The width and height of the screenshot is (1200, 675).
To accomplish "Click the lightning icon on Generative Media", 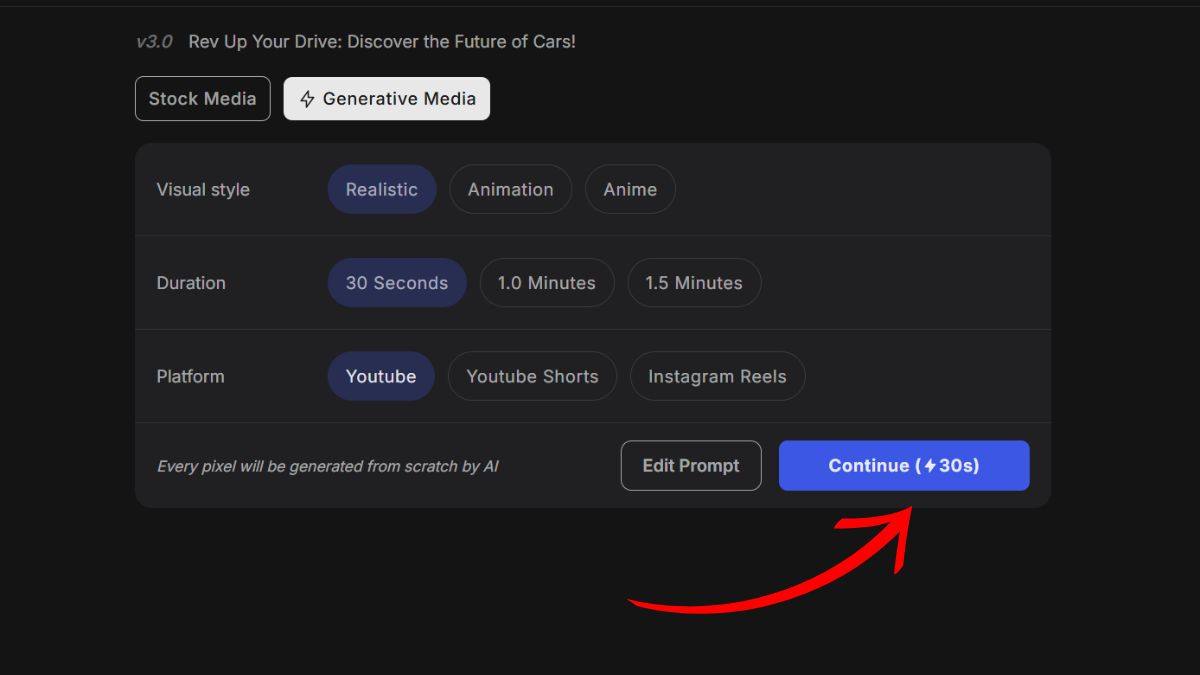I will click(x=307, y=100).
